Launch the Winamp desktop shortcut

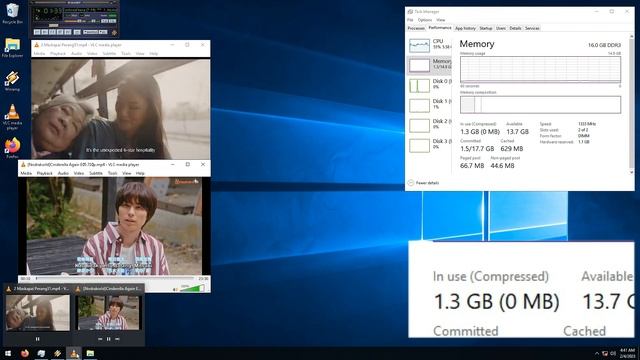tap(12, 81)
